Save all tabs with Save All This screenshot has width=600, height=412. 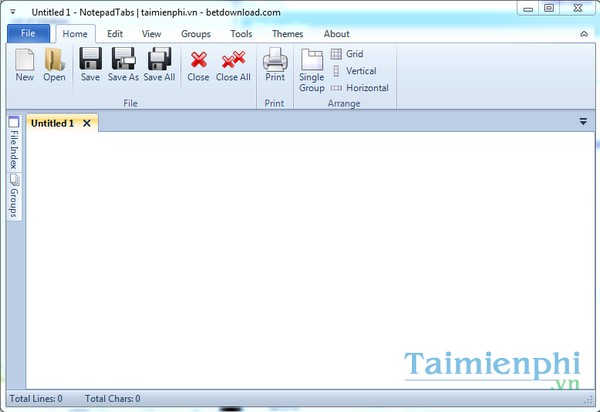pyautogui.click(x=159, y=64)
